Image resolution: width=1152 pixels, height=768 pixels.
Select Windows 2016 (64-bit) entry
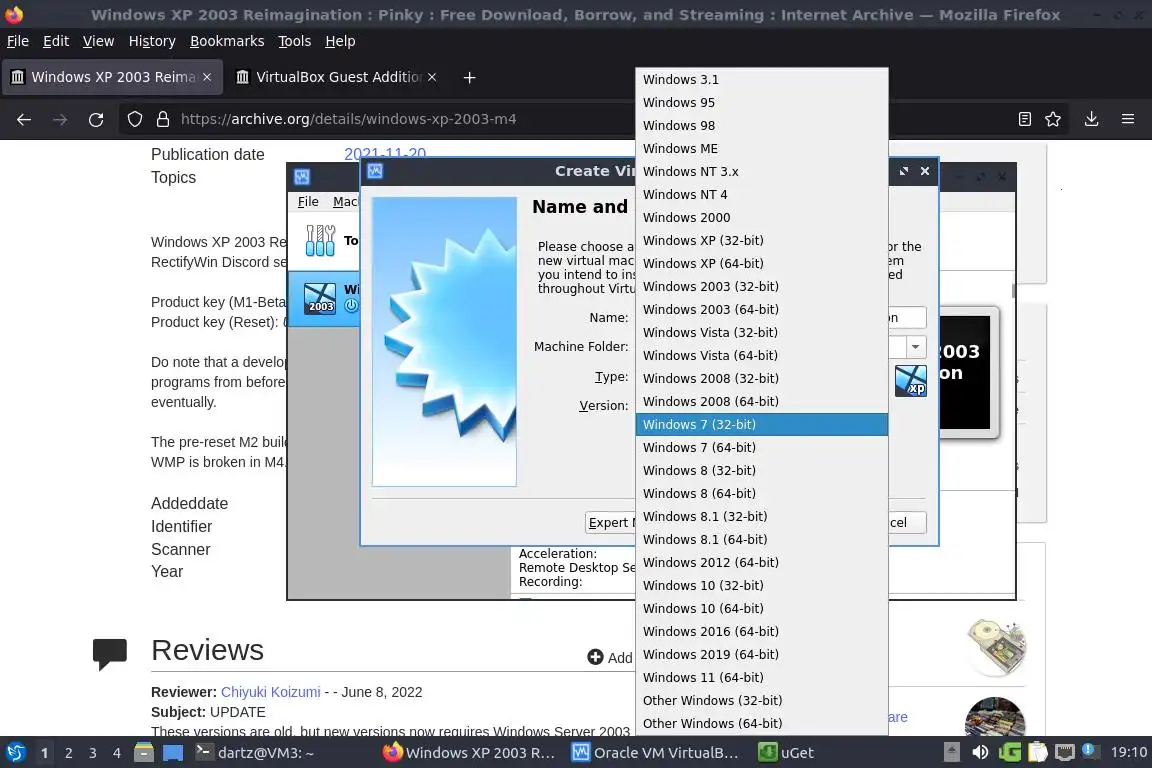coord(761,631)
